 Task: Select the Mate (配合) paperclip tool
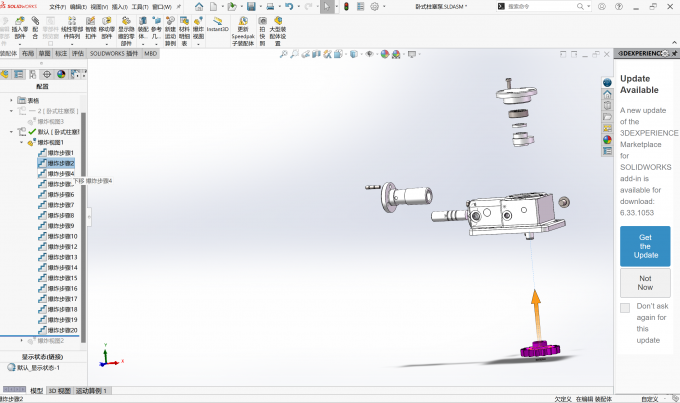[35, 29]
